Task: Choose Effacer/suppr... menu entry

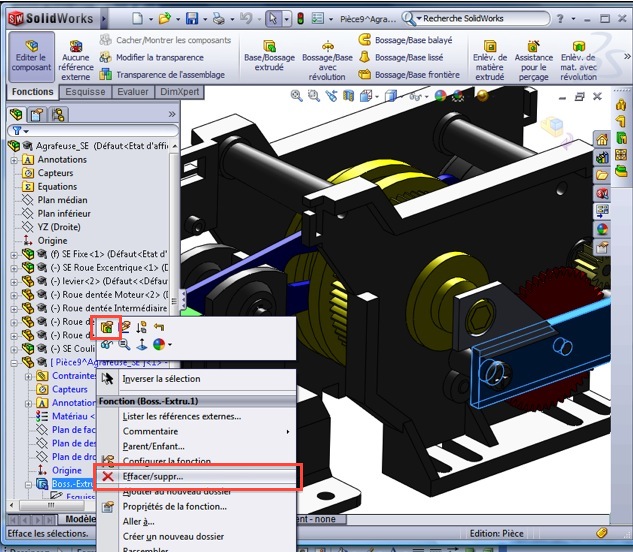Action: pyautogui.click(x=197, y=476)
